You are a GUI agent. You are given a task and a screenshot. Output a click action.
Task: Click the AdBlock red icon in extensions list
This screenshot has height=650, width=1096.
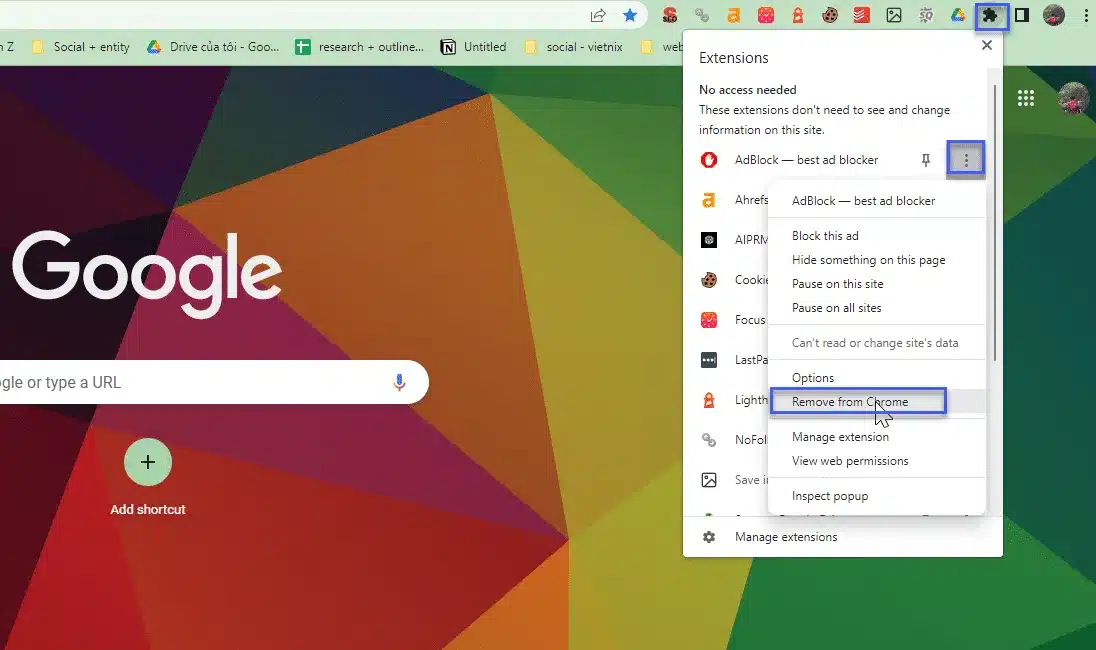click(709, 160)
